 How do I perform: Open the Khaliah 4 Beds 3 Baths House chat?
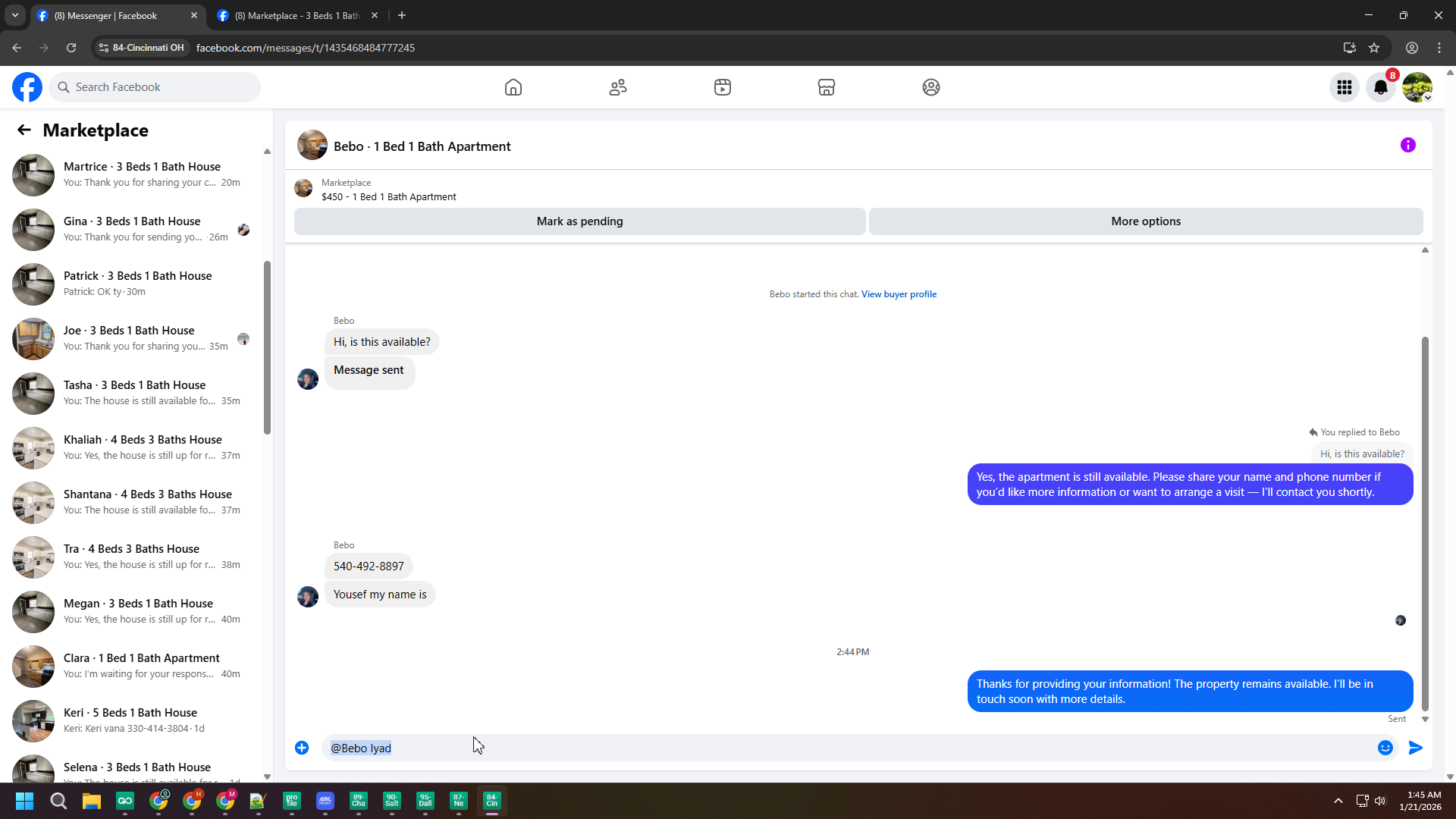132,447
